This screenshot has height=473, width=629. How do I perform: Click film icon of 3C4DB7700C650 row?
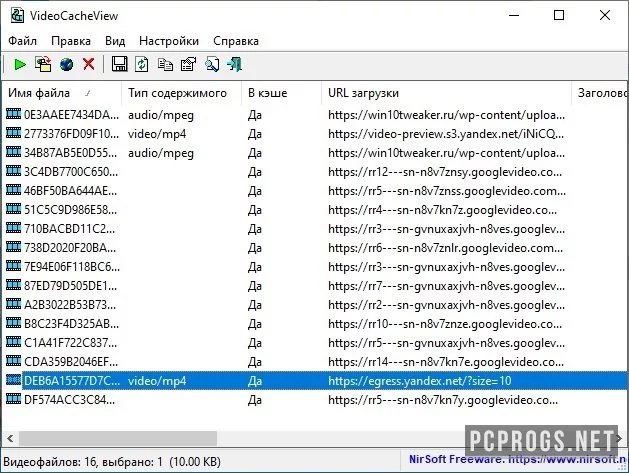pyautogui.click(x=13, y=171)
